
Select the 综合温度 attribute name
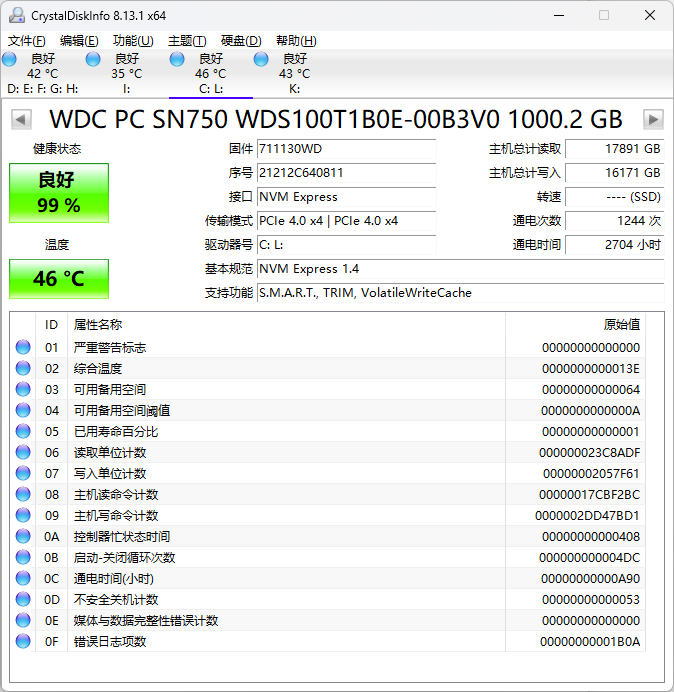(98, 369)
